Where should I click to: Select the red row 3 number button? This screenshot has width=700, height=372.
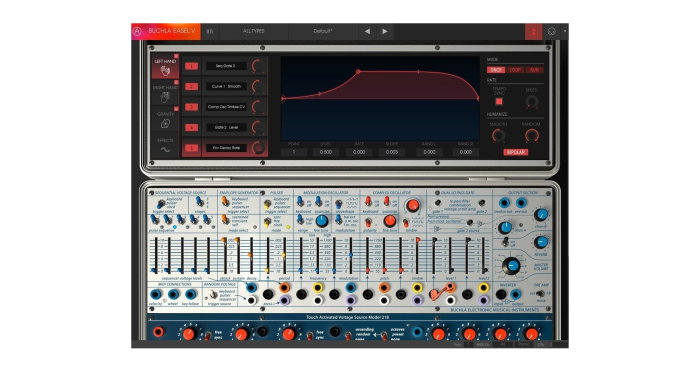pyautogui.click(x=191, y=107)
